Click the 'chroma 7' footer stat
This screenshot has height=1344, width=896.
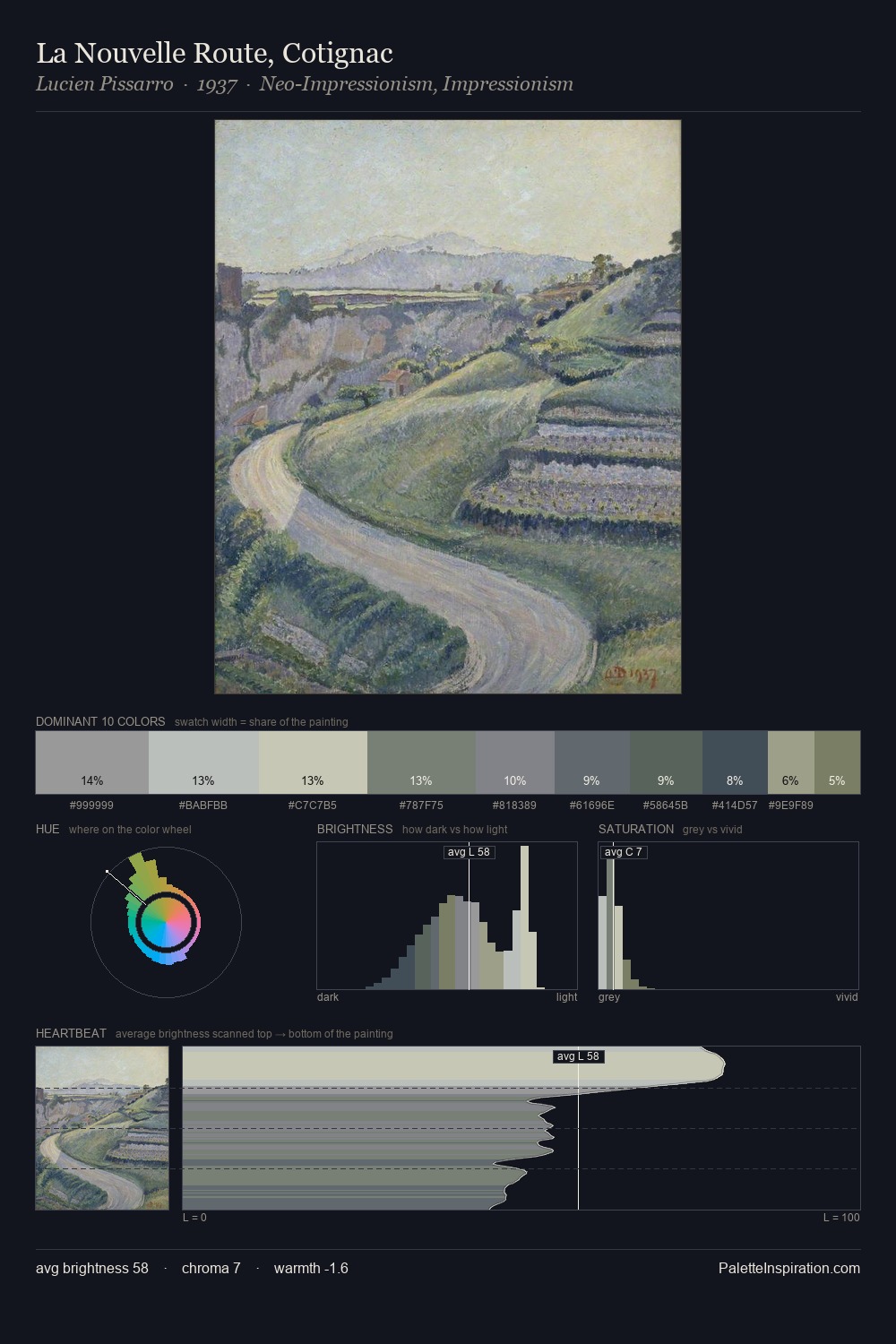click(x=211, y=1268)
